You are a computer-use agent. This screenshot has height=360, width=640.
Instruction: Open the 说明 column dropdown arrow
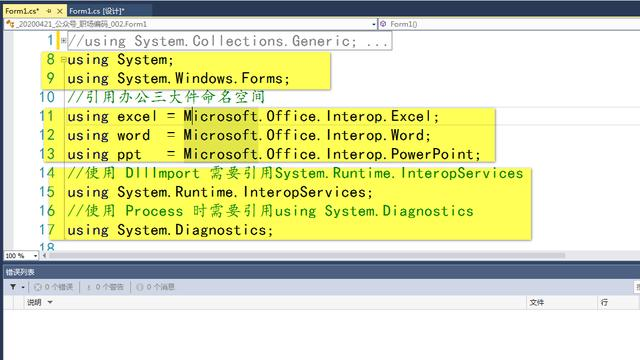tap(50, 302)
